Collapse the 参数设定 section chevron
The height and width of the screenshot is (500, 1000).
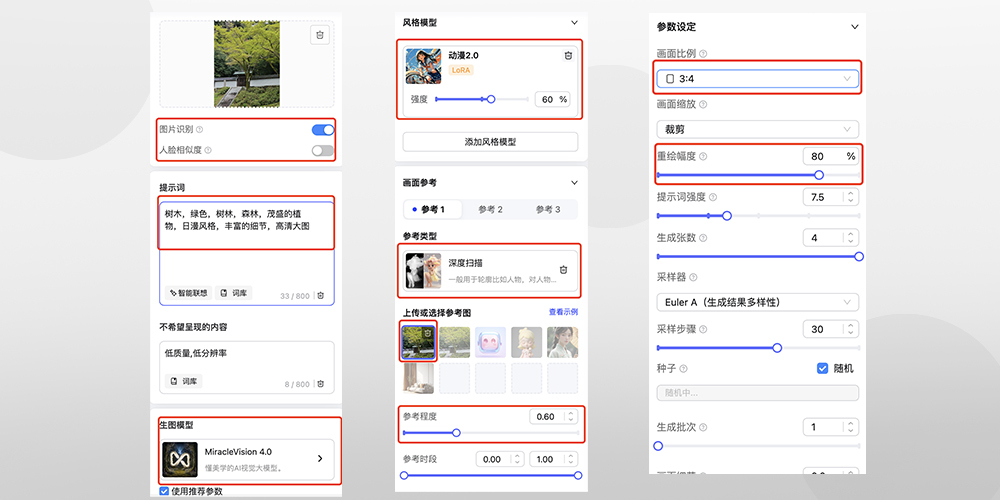pos(855,27)
